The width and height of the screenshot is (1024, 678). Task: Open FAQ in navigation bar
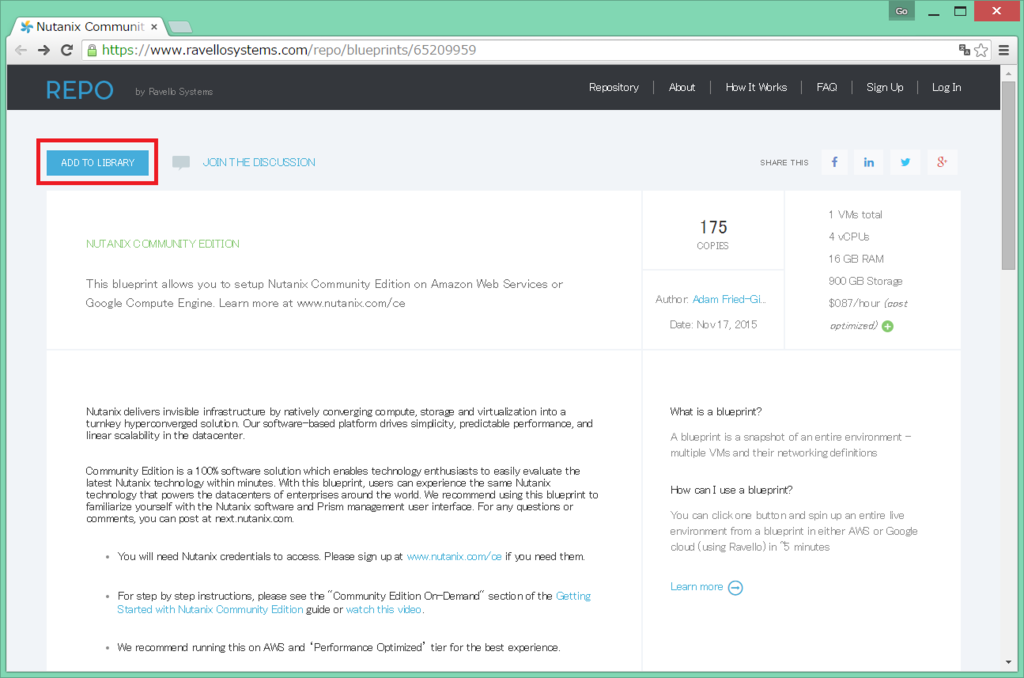point(827,88)
